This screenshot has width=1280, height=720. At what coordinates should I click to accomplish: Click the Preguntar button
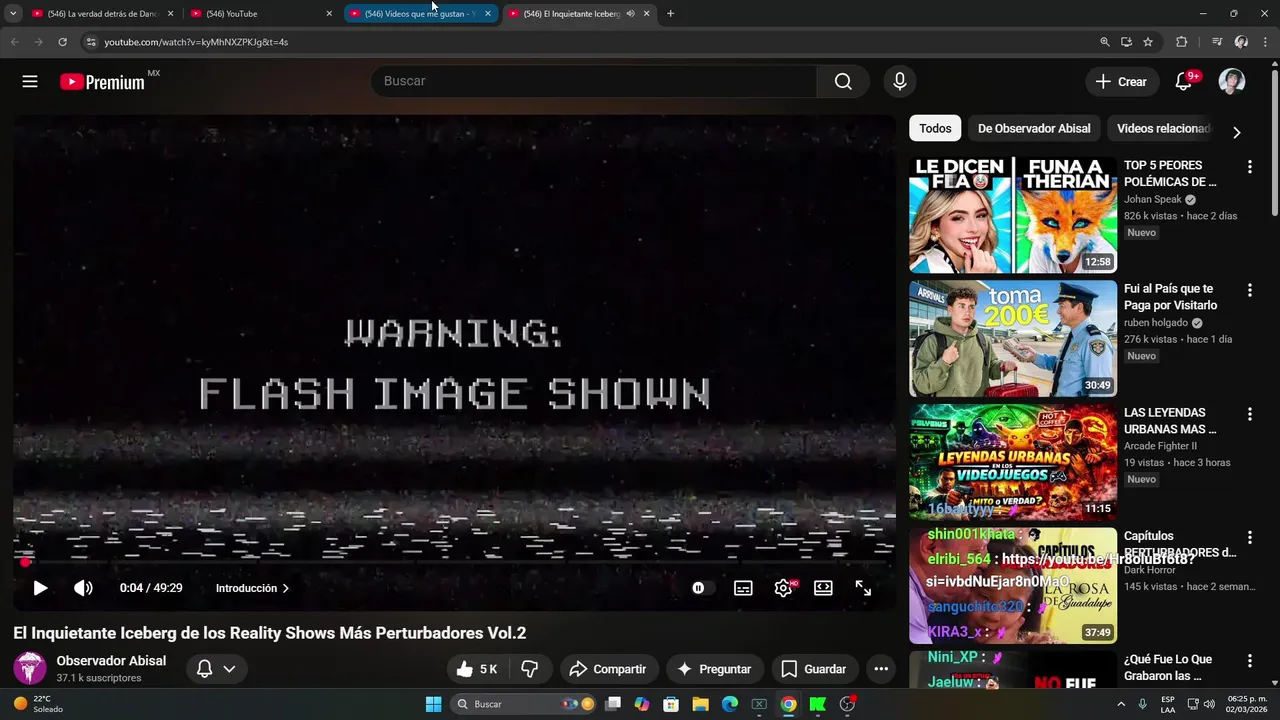click(x=714, y=669)
